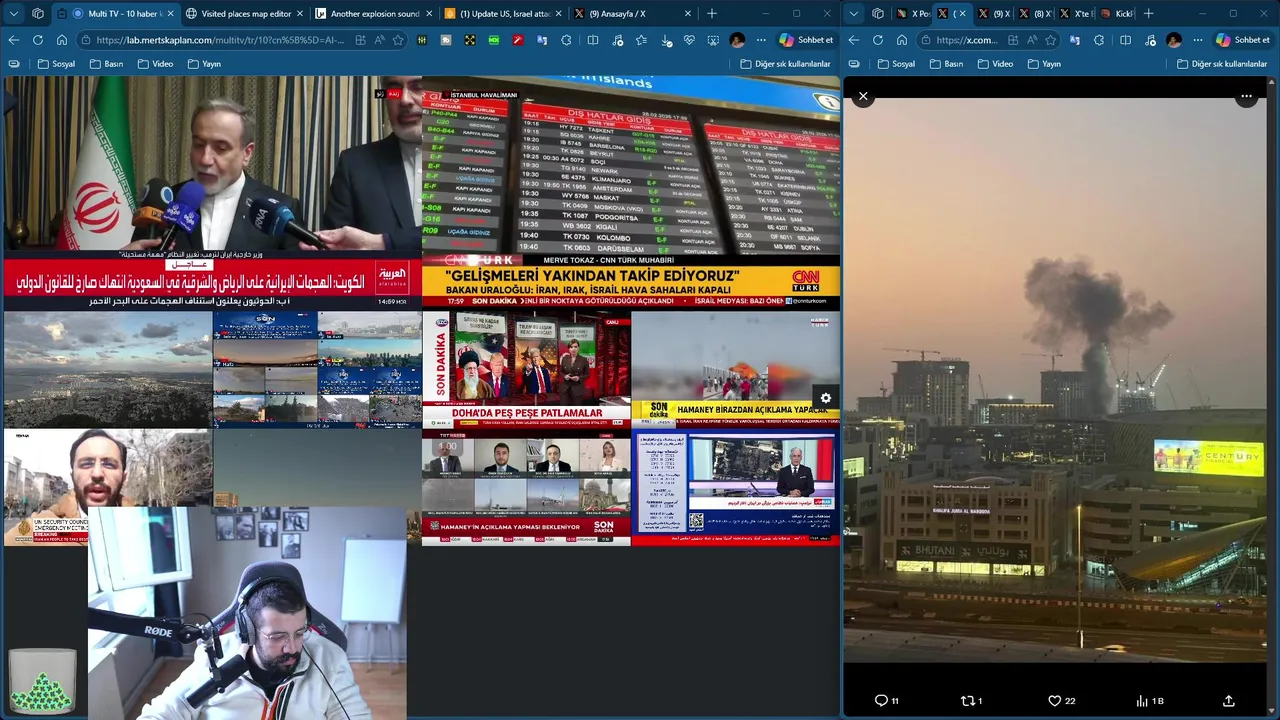This screenshot has width=1280, height=720.
Task: Open Extensions puzzle icon in right window
Action: 1099,40
